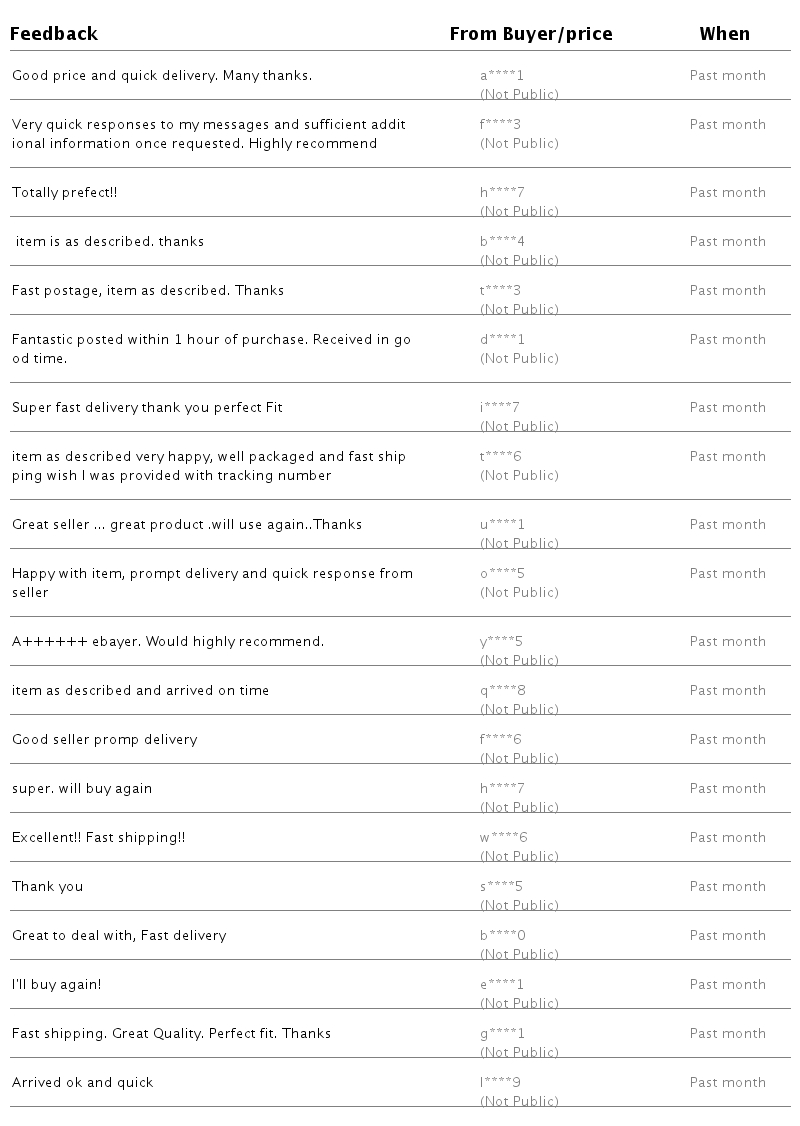Click the Feedback column header
This screenshot has width=800, height=1126.
(x=54, y=34)
